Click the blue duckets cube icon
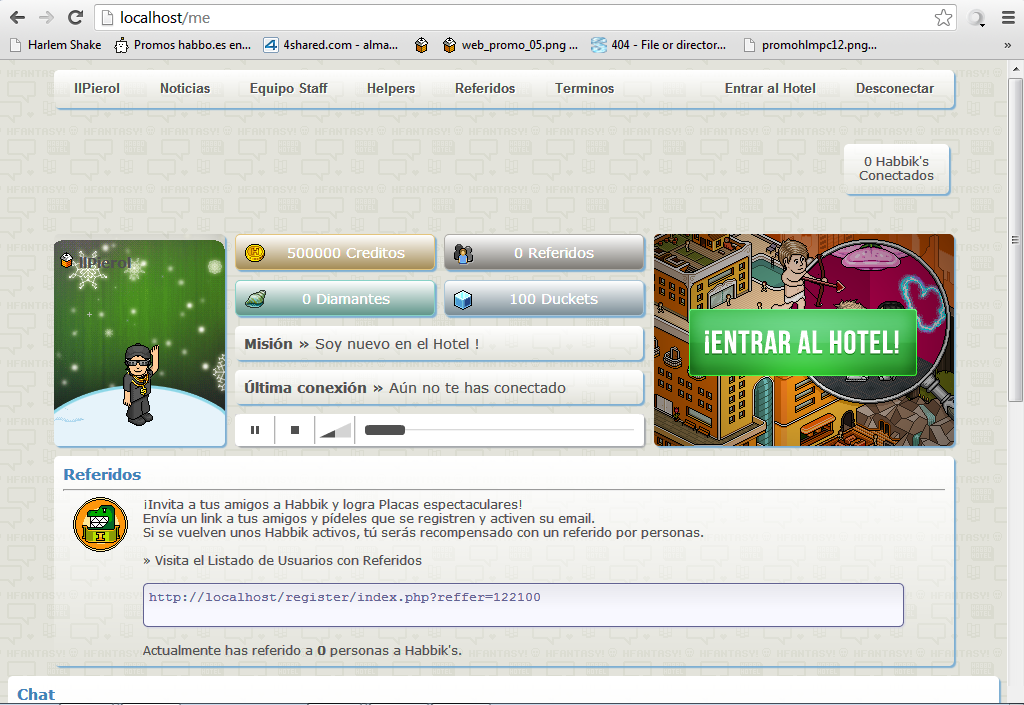This screenshot has width=1024, height=705. pyautogui.click(x=463, y=299)
